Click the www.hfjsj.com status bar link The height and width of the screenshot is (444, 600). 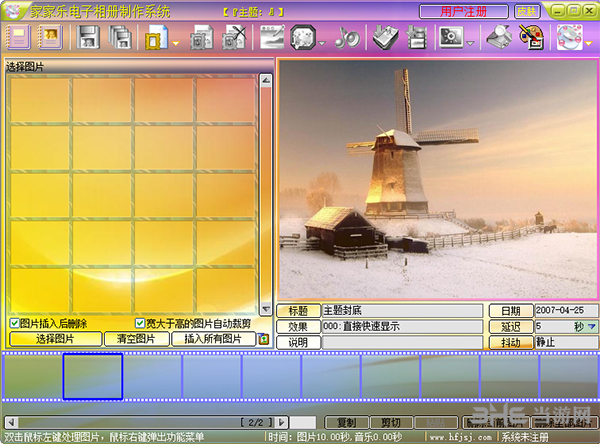(x=460, y=437)
